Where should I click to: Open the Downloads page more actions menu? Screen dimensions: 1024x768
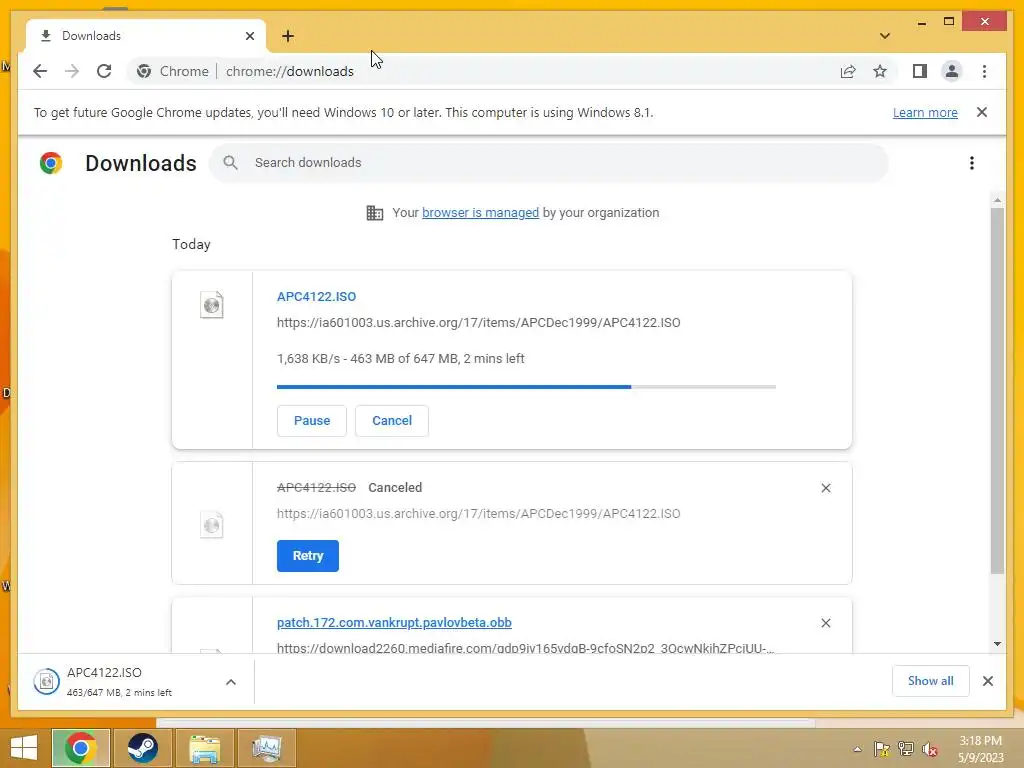tap(972, 163)
